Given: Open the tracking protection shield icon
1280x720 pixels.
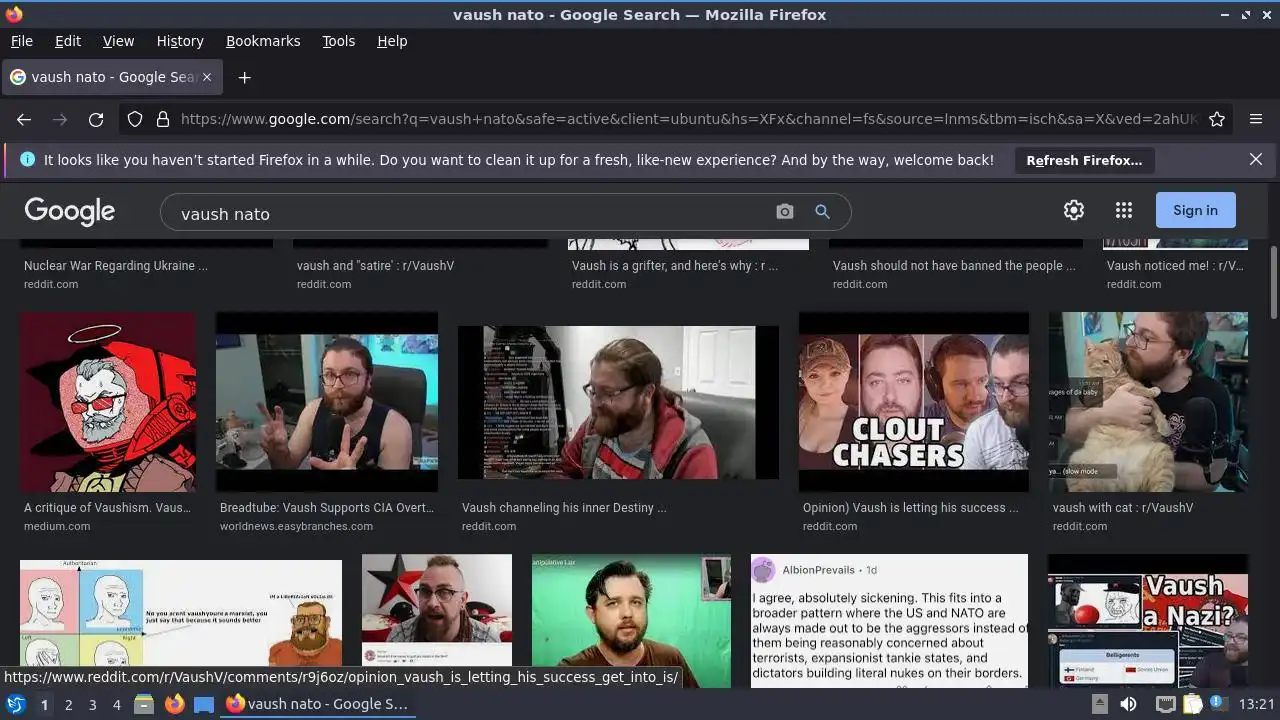Looking at the screenshot, I should tap(135, 119).
